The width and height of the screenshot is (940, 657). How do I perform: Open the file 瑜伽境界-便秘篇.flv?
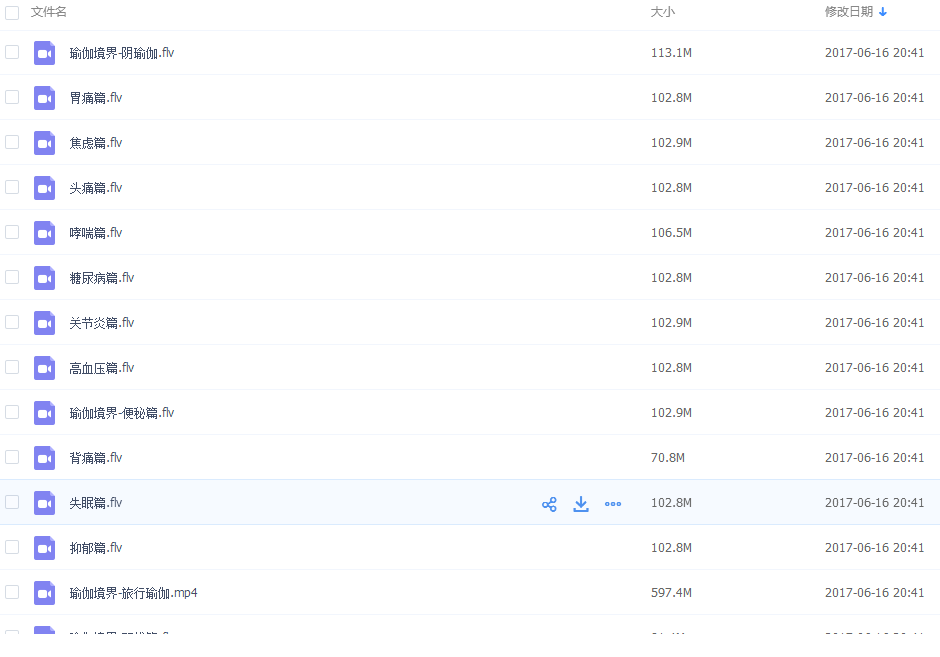pos(122,413)
